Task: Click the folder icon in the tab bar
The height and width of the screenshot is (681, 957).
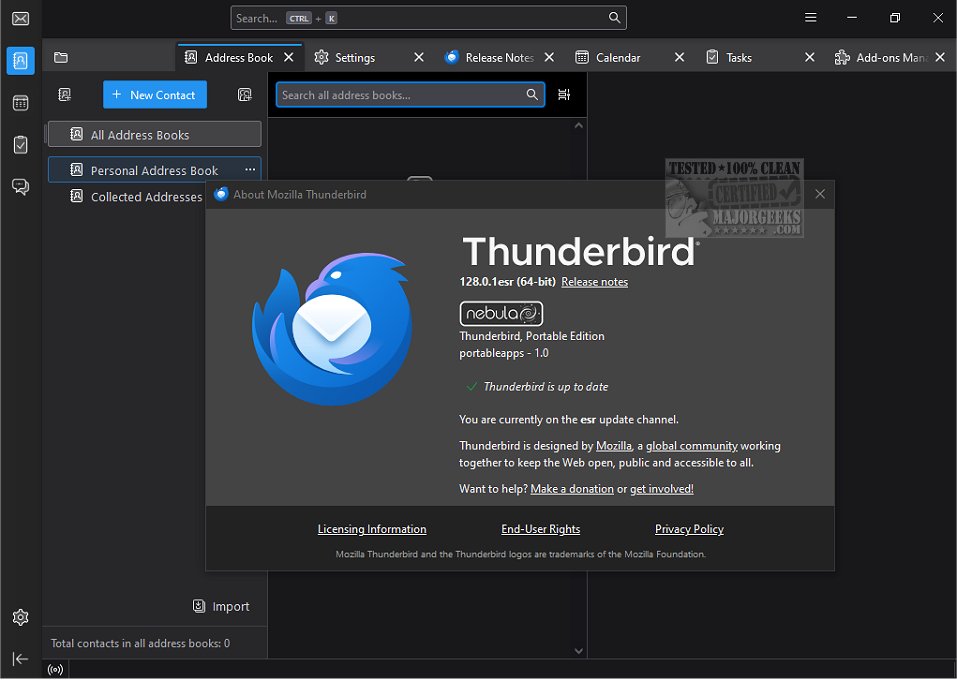Action: [60, 57]
